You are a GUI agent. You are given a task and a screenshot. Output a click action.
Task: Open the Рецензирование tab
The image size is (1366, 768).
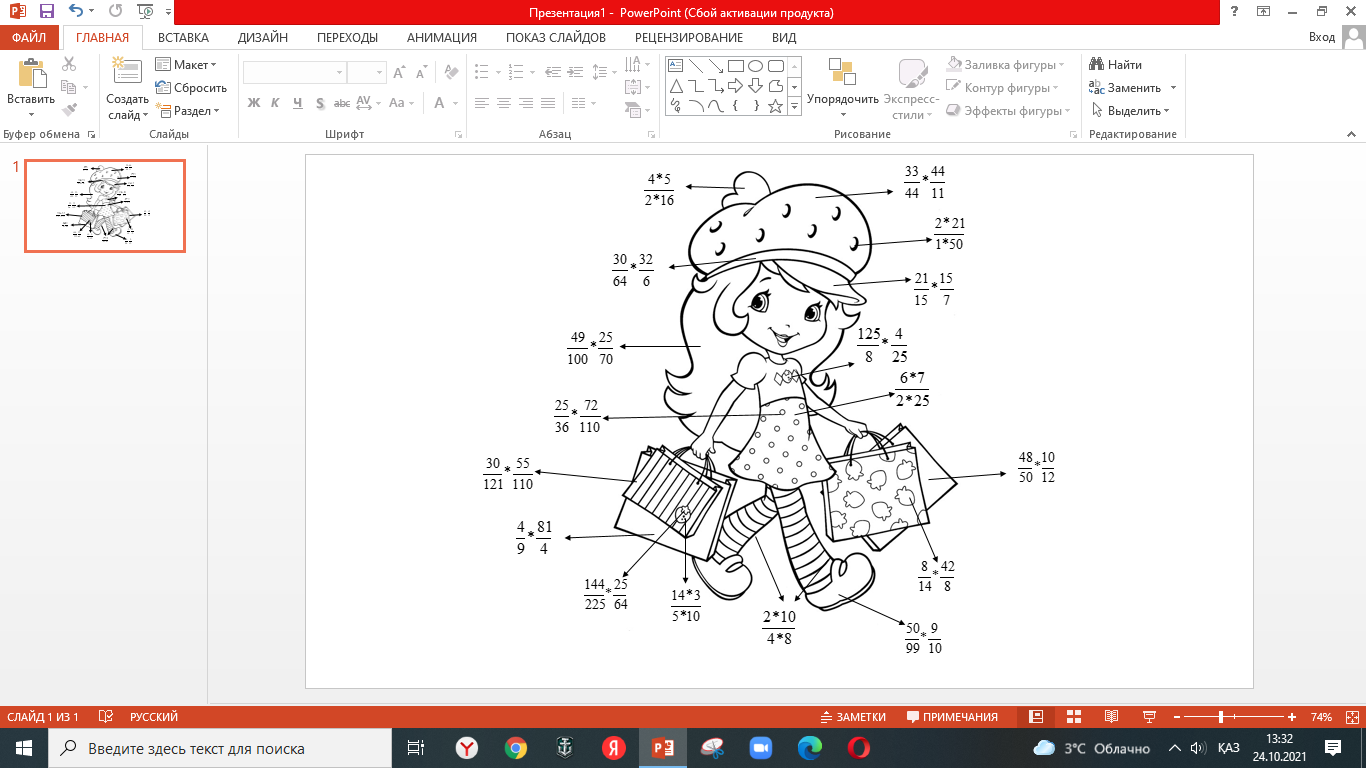tap(689, 38)
